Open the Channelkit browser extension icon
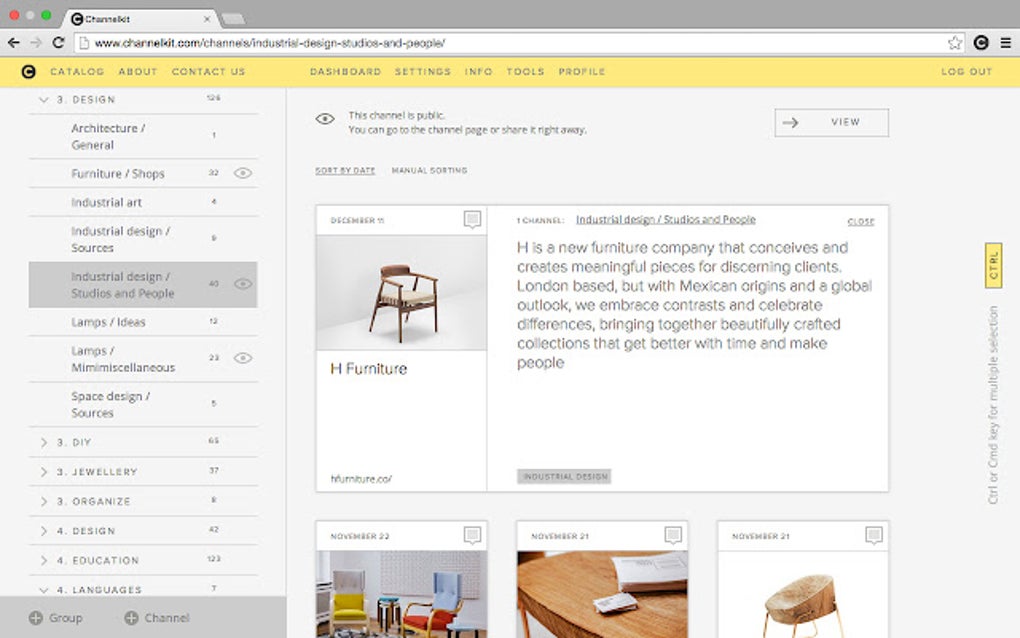Image resolution: width=1020 pixels, height=638 pixels. (x=981, y=43)
